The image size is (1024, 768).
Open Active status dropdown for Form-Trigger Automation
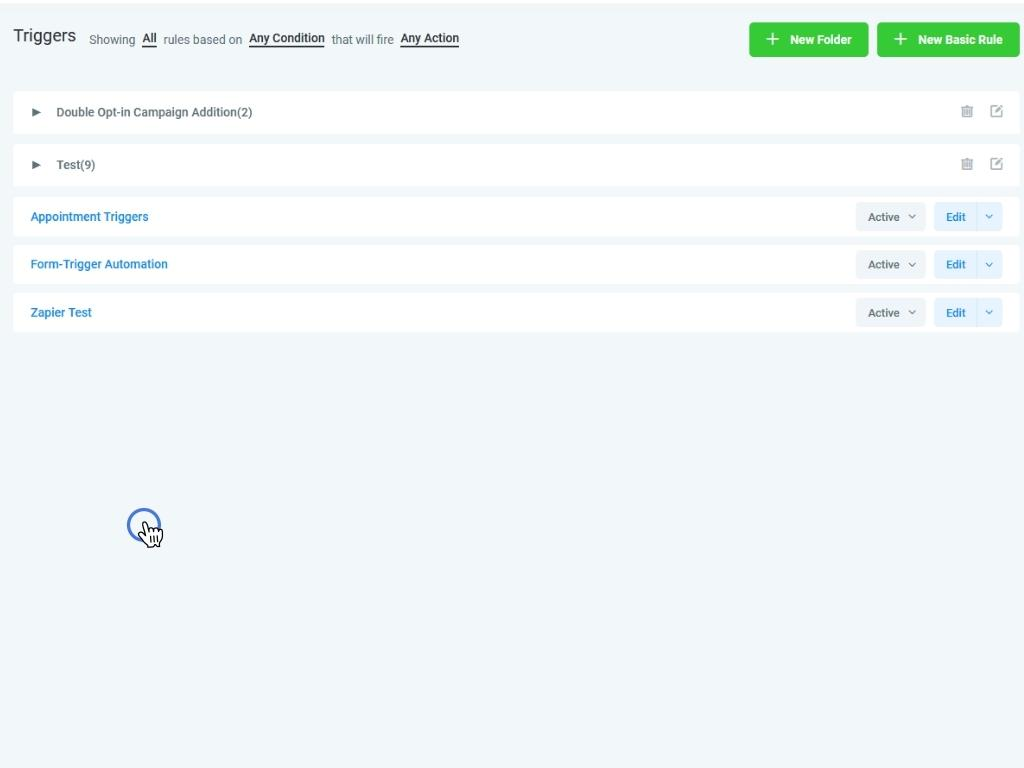coord(891,264)
